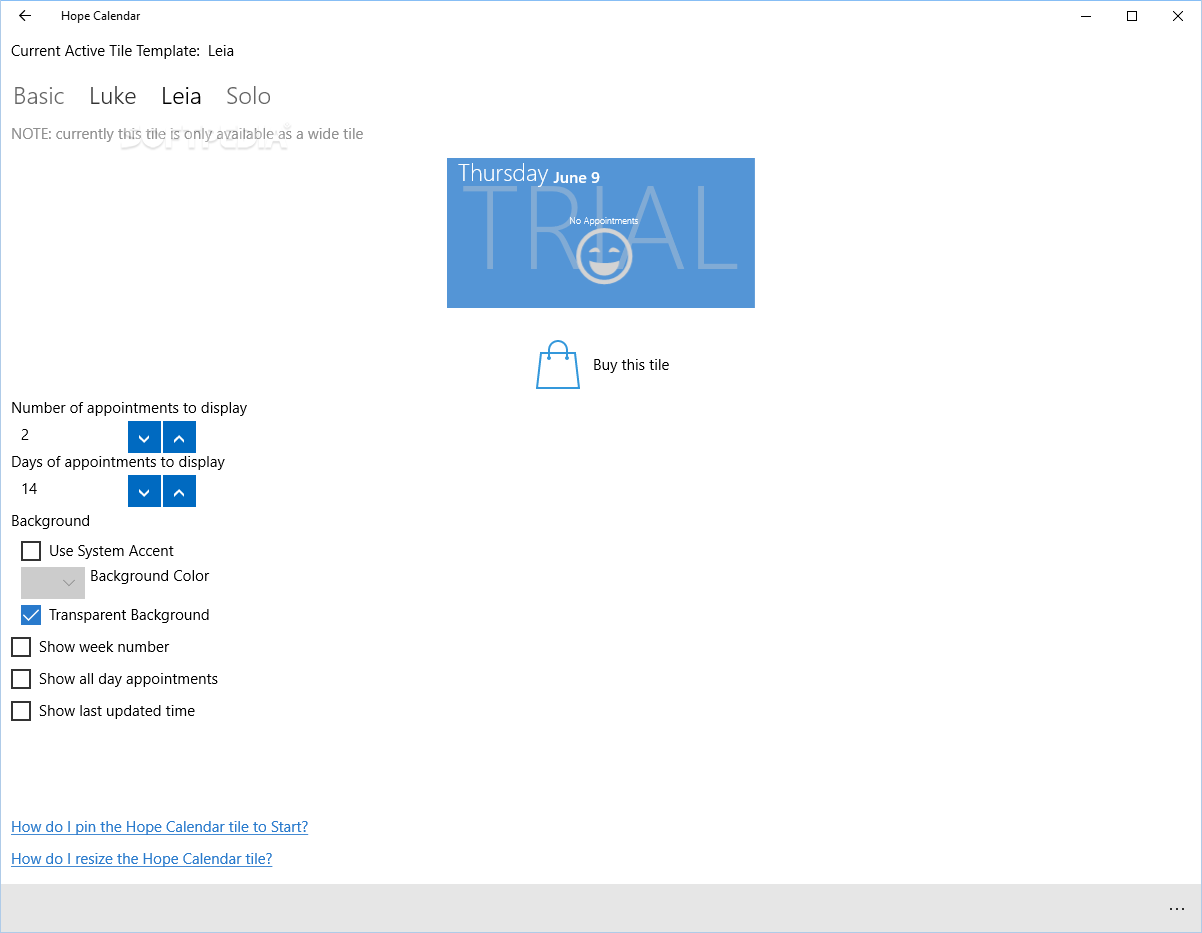The image size is (1202, 933).
Task: Decrease number of appointments to display
Action: coord(144,437)
